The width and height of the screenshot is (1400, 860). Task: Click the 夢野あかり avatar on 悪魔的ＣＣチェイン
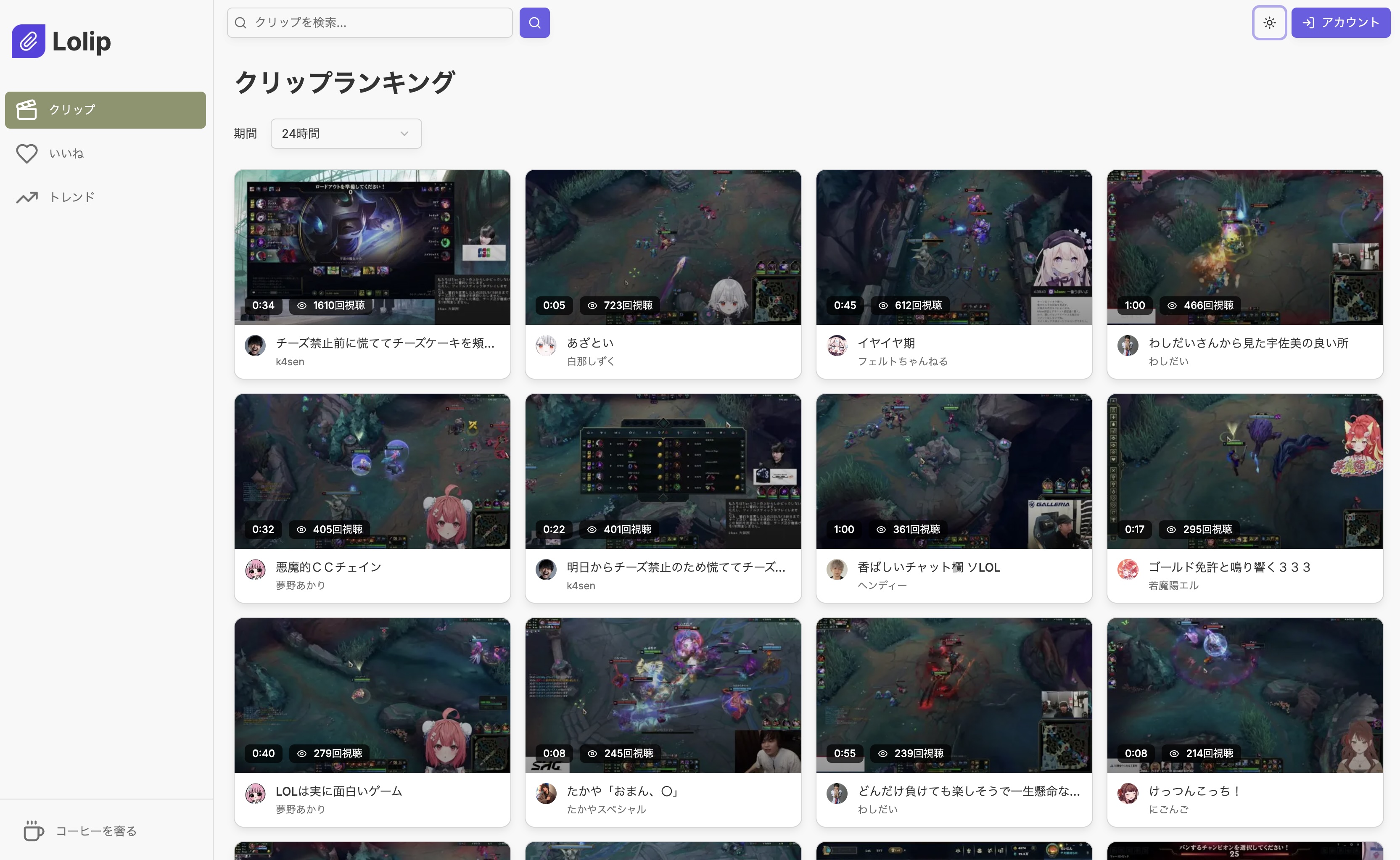click(x=256, y=570)
